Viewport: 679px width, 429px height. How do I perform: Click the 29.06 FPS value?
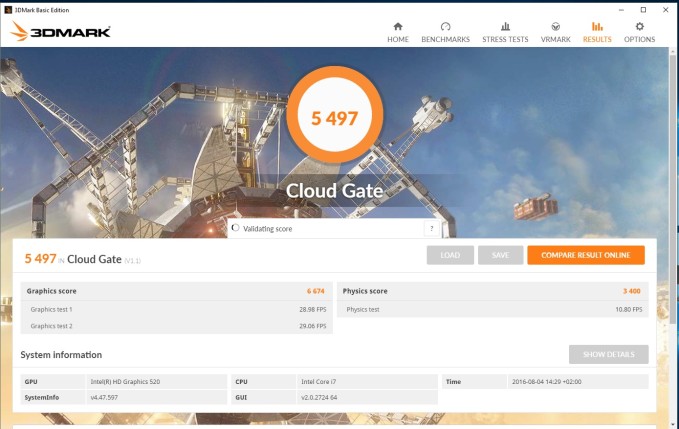click(313, 326)
